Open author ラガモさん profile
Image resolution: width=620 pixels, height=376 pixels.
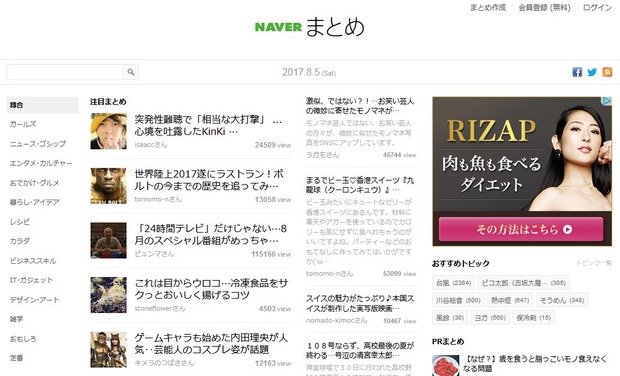point(322,155)
